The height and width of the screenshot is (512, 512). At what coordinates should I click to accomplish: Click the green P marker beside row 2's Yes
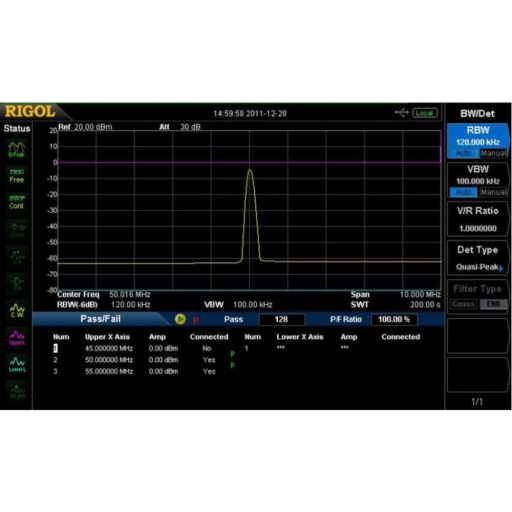click(233, 366)
